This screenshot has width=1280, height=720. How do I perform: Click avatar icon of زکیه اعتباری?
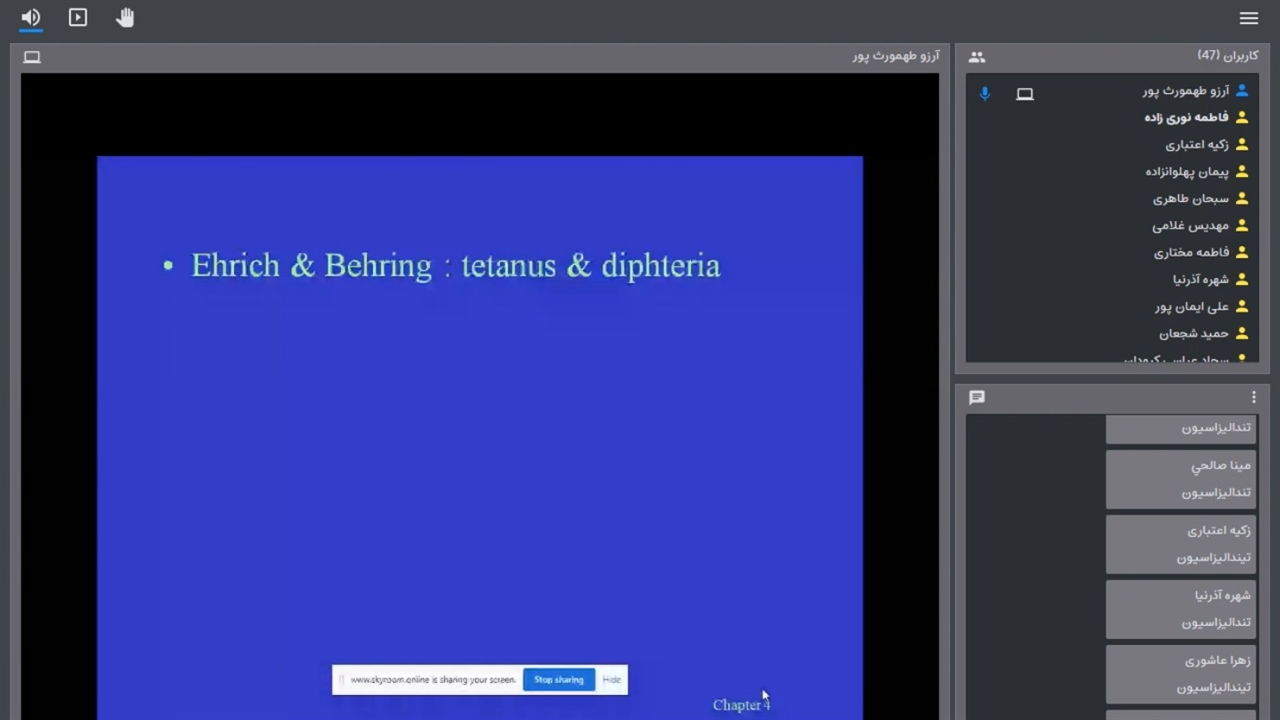point(1242,145)
